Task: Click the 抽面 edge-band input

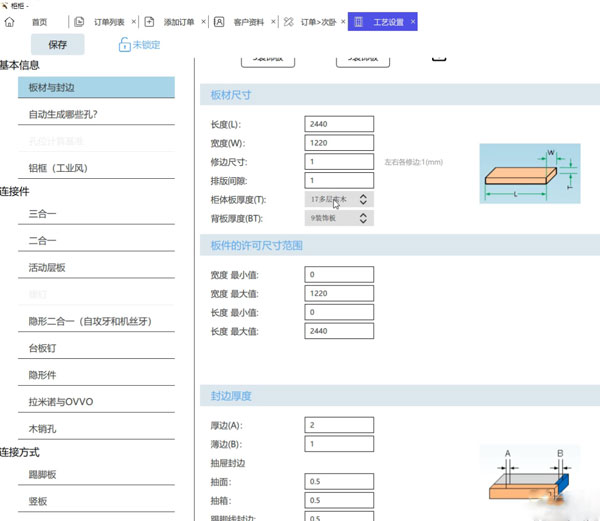Action: (x=339, y=481)
